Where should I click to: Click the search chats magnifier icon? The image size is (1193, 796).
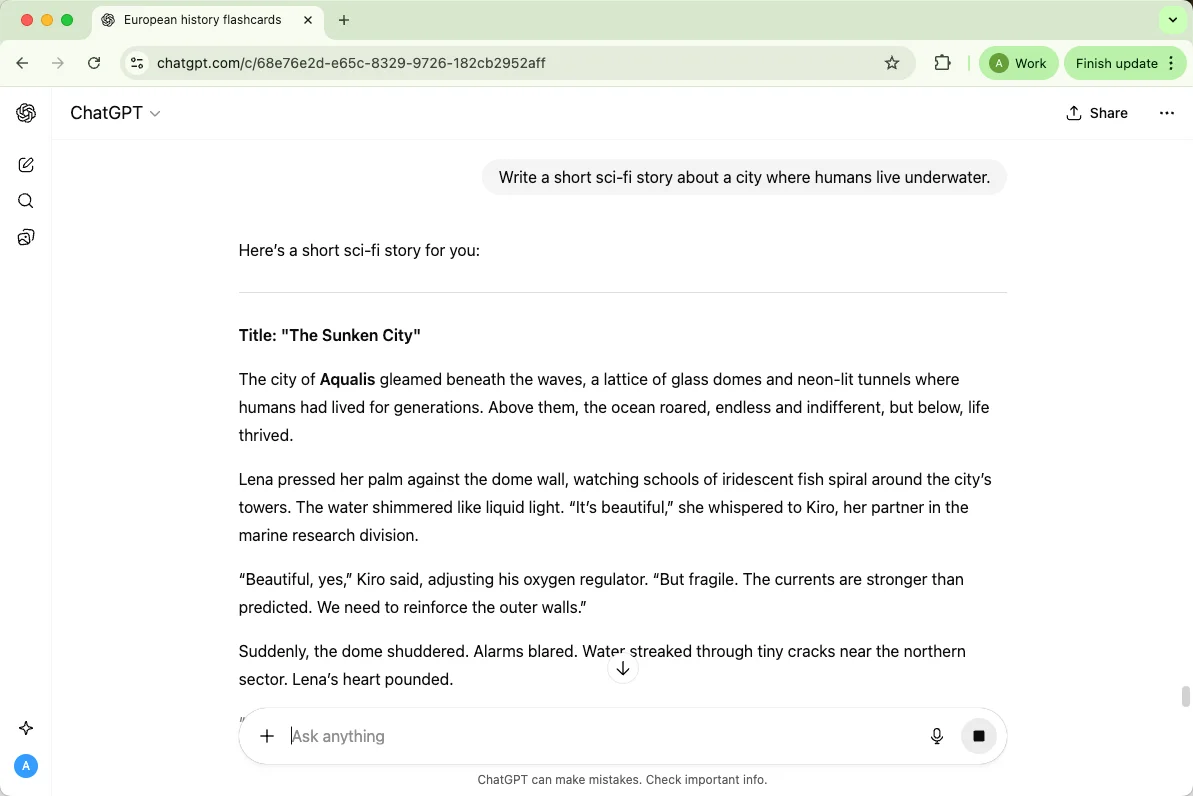click(x=26, y=201)
